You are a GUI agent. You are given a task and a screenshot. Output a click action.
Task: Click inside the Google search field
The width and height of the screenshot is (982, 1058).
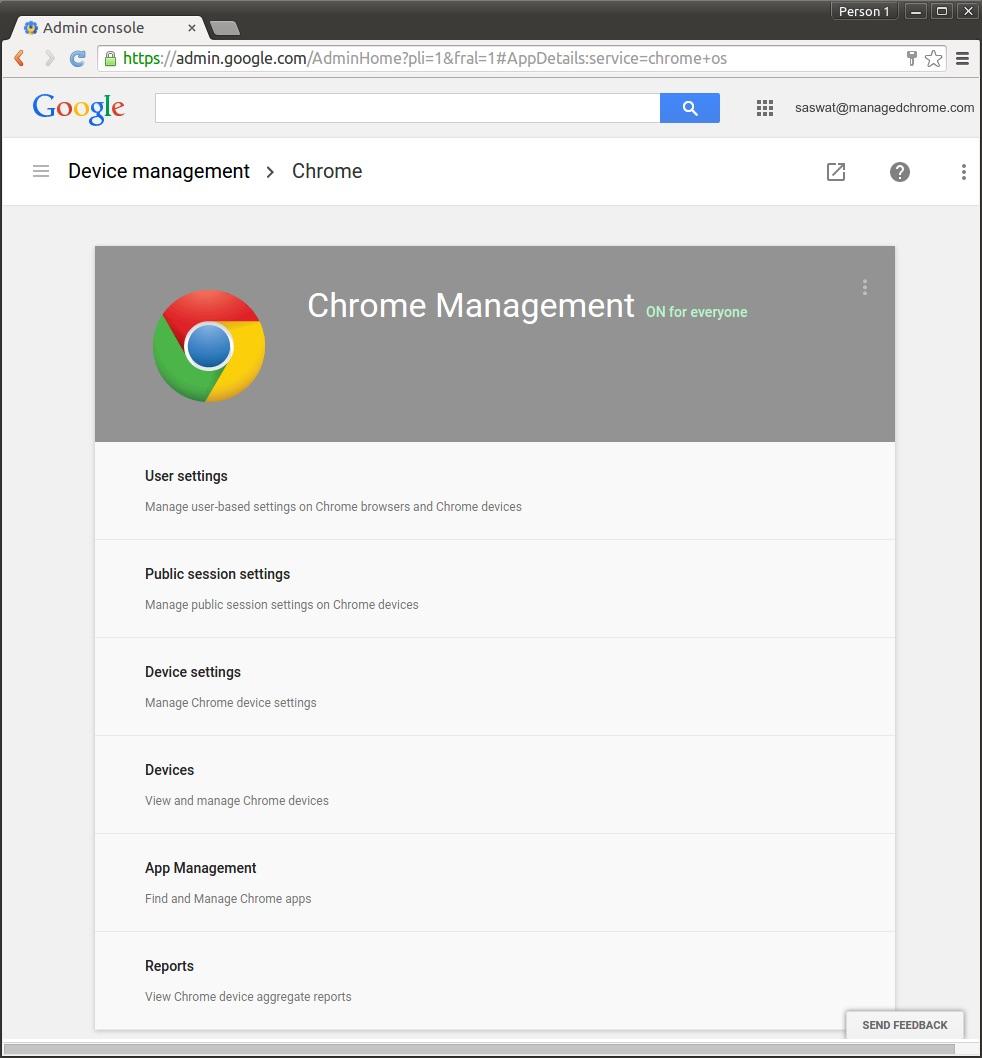tap(407, 108)
